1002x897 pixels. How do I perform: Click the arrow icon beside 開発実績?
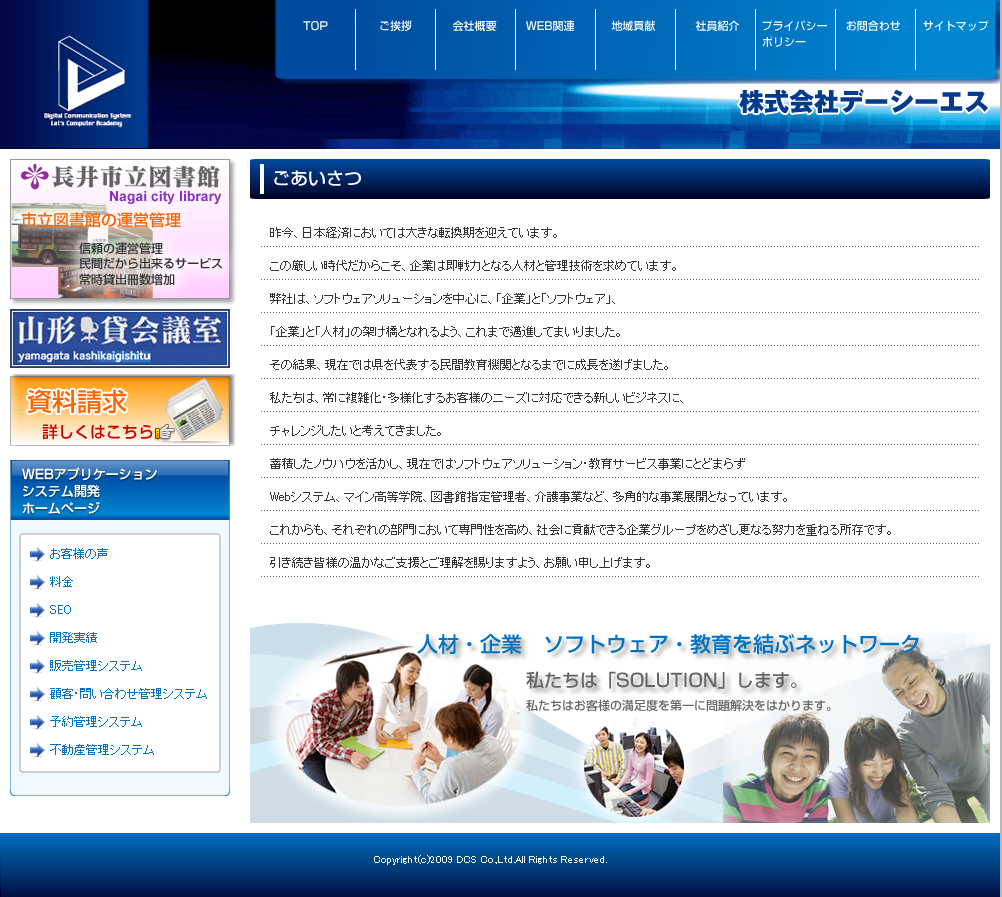click(x=37, y=638)
